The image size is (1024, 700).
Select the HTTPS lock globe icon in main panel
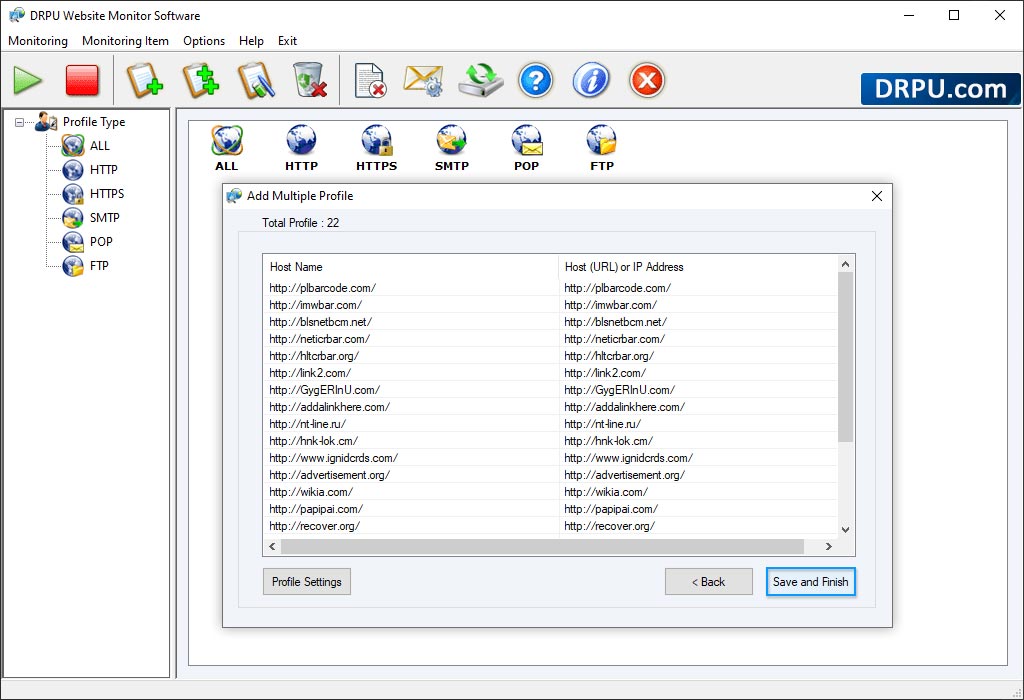(376, 148)
